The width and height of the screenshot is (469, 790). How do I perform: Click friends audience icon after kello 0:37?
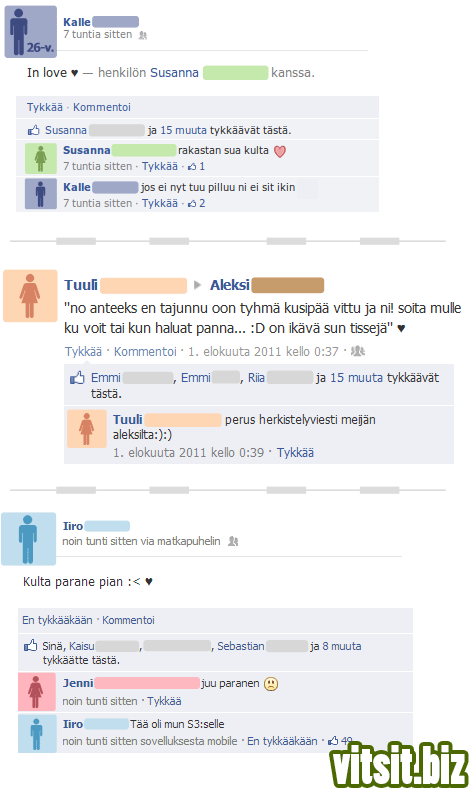[358, 351]
